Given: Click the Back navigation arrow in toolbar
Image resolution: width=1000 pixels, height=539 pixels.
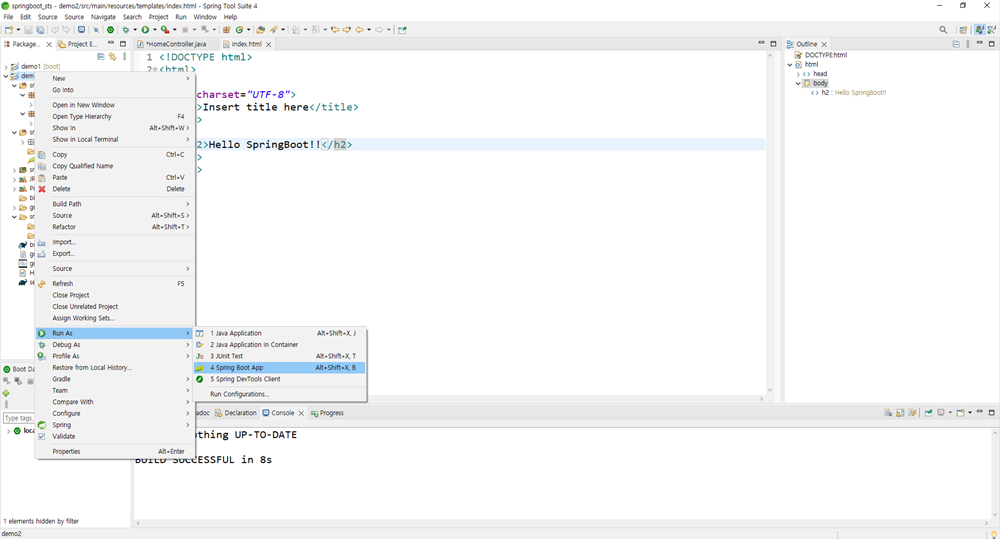Looking at the screenshot, I should click(x=359, y=29).
